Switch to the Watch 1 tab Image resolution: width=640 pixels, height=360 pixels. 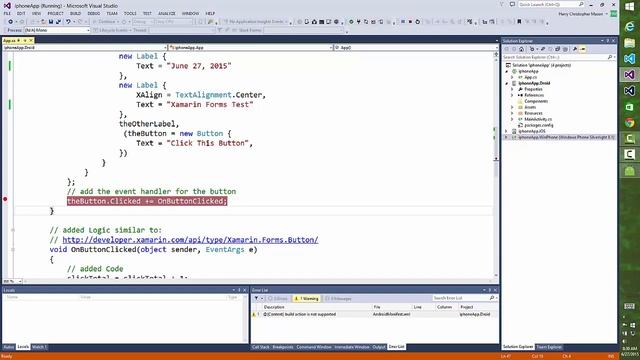[39, 347]
